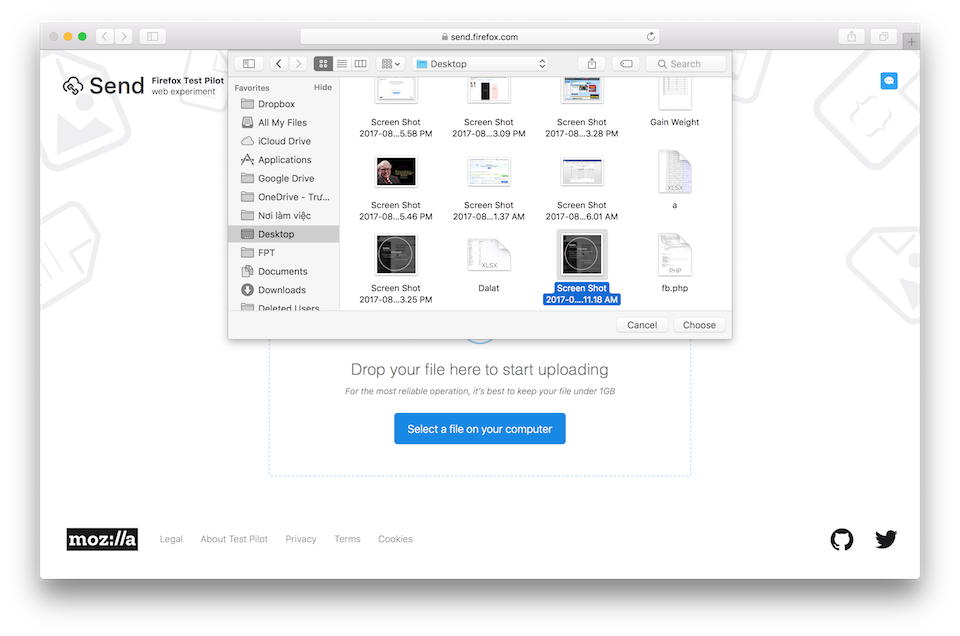
Task: Click the Choose button
Action: (x=699, y=325)
